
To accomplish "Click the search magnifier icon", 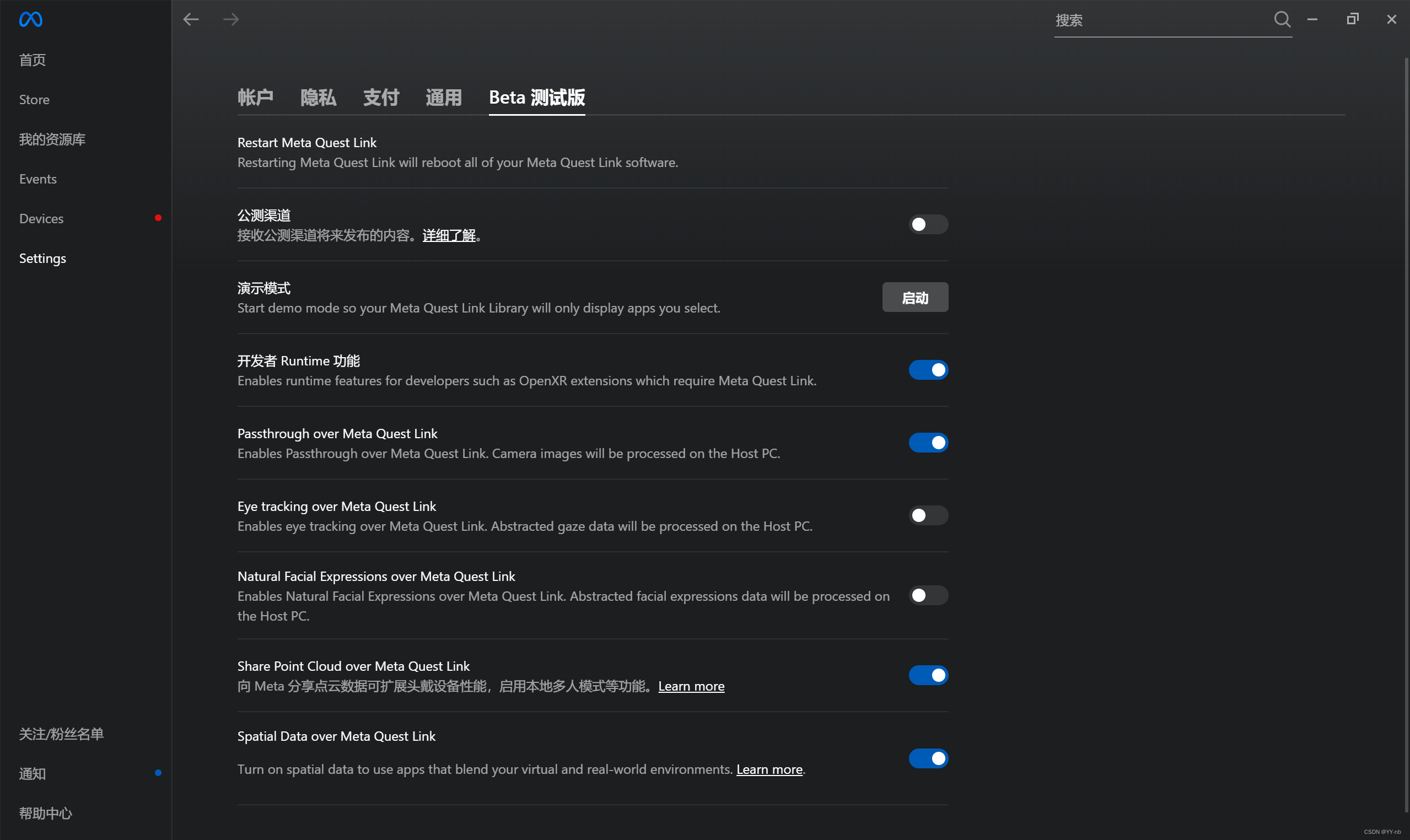I will [1282, 20].
